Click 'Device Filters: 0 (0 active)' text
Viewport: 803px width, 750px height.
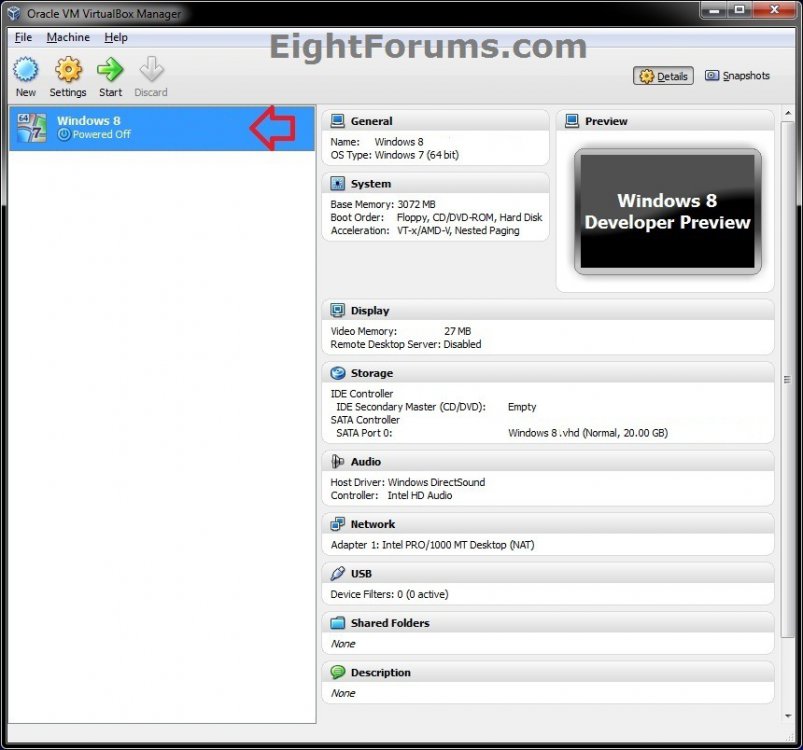pyautogui.click(x=389, y=594)
